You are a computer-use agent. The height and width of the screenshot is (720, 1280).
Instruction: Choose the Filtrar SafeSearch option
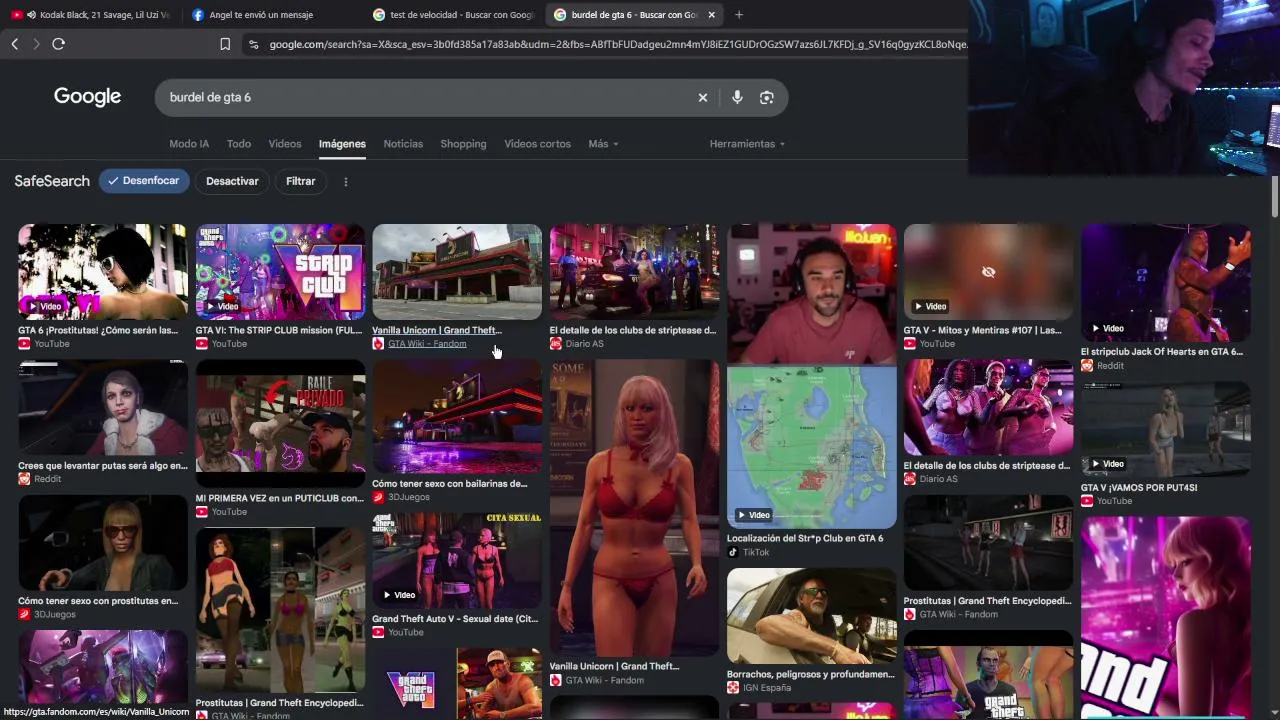300,181
